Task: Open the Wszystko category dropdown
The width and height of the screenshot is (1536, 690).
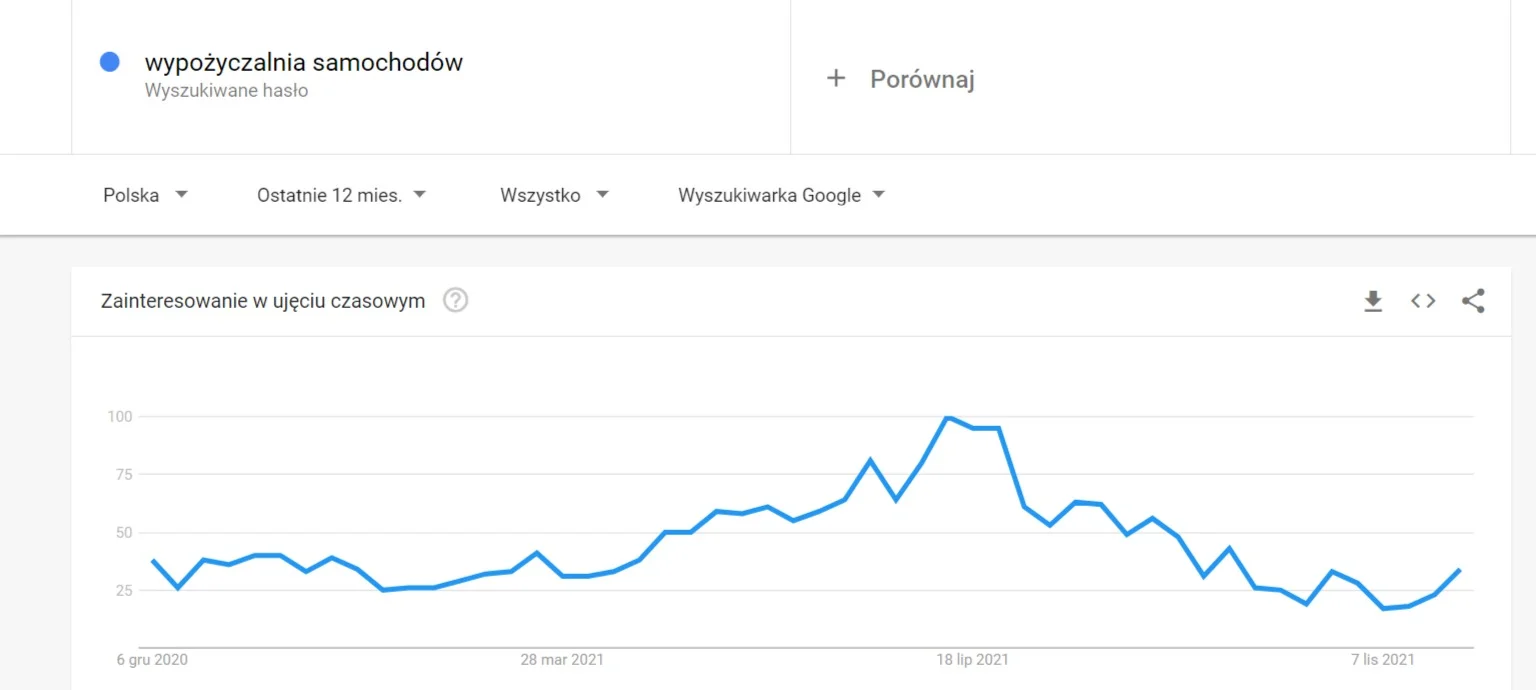Action: click(x=554, y=195)
